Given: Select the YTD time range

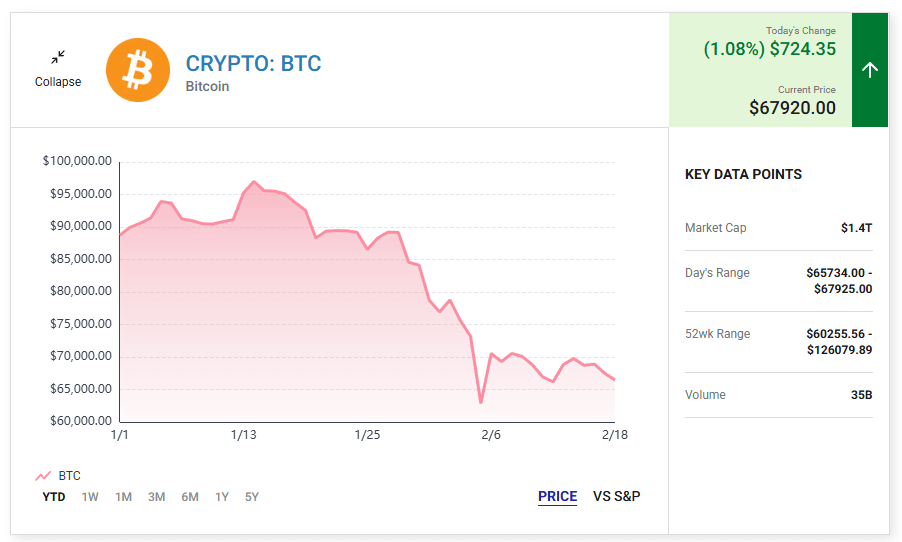Looking at the screenshot, I should click(x=54, y=497).
